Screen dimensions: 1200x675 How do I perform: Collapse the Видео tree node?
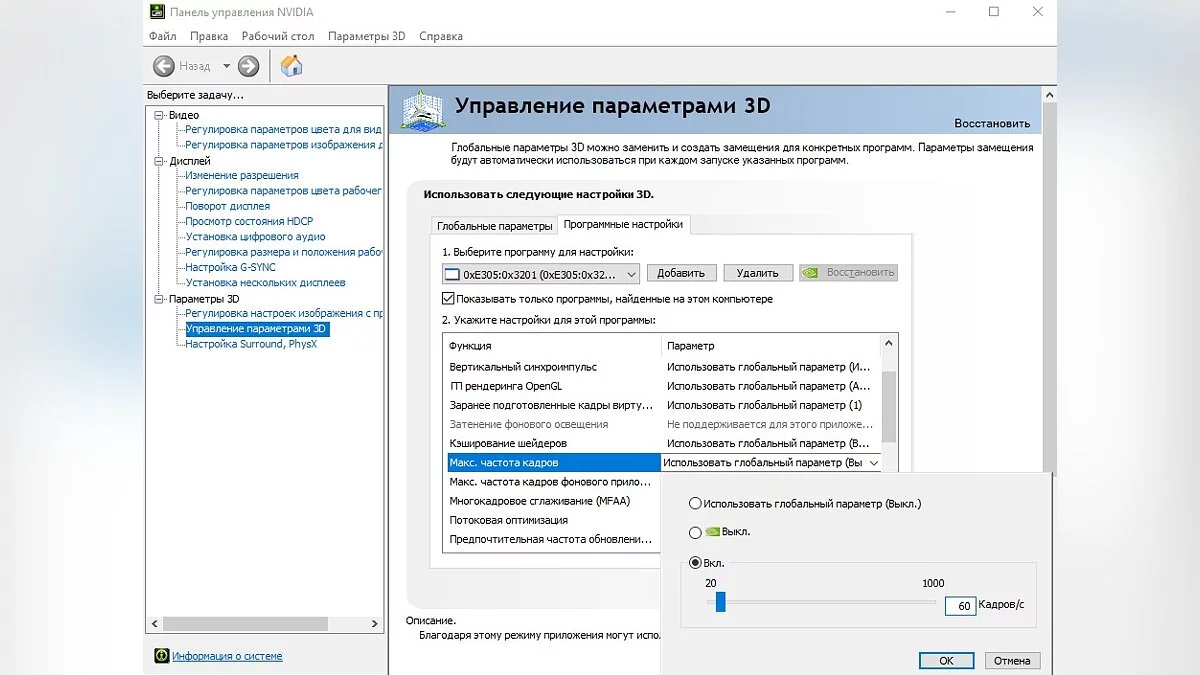158,115
